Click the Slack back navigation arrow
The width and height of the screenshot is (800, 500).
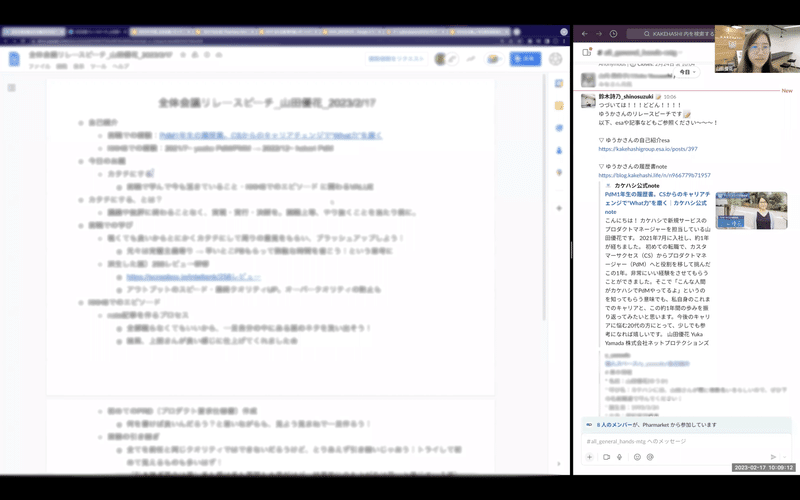pyautogui.click(x=585, y=34)
